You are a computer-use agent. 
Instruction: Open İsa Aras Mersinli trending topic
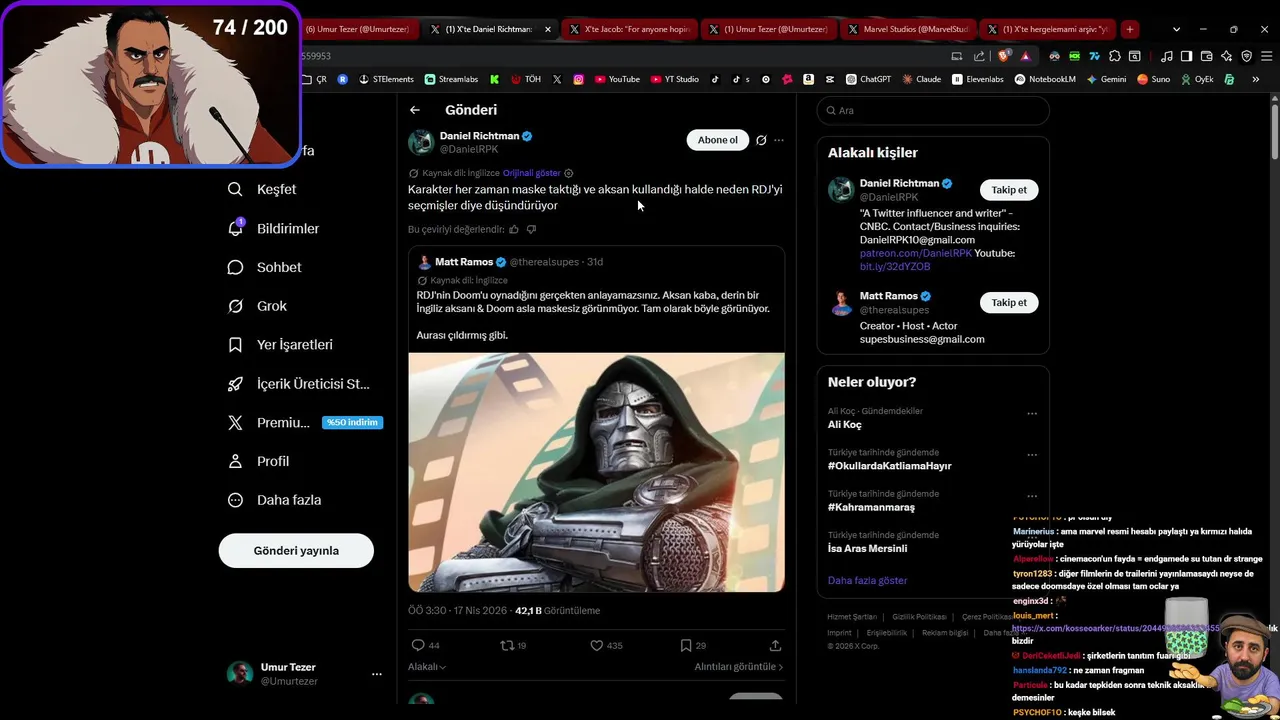pyautogui.click(x=868, y=548)
